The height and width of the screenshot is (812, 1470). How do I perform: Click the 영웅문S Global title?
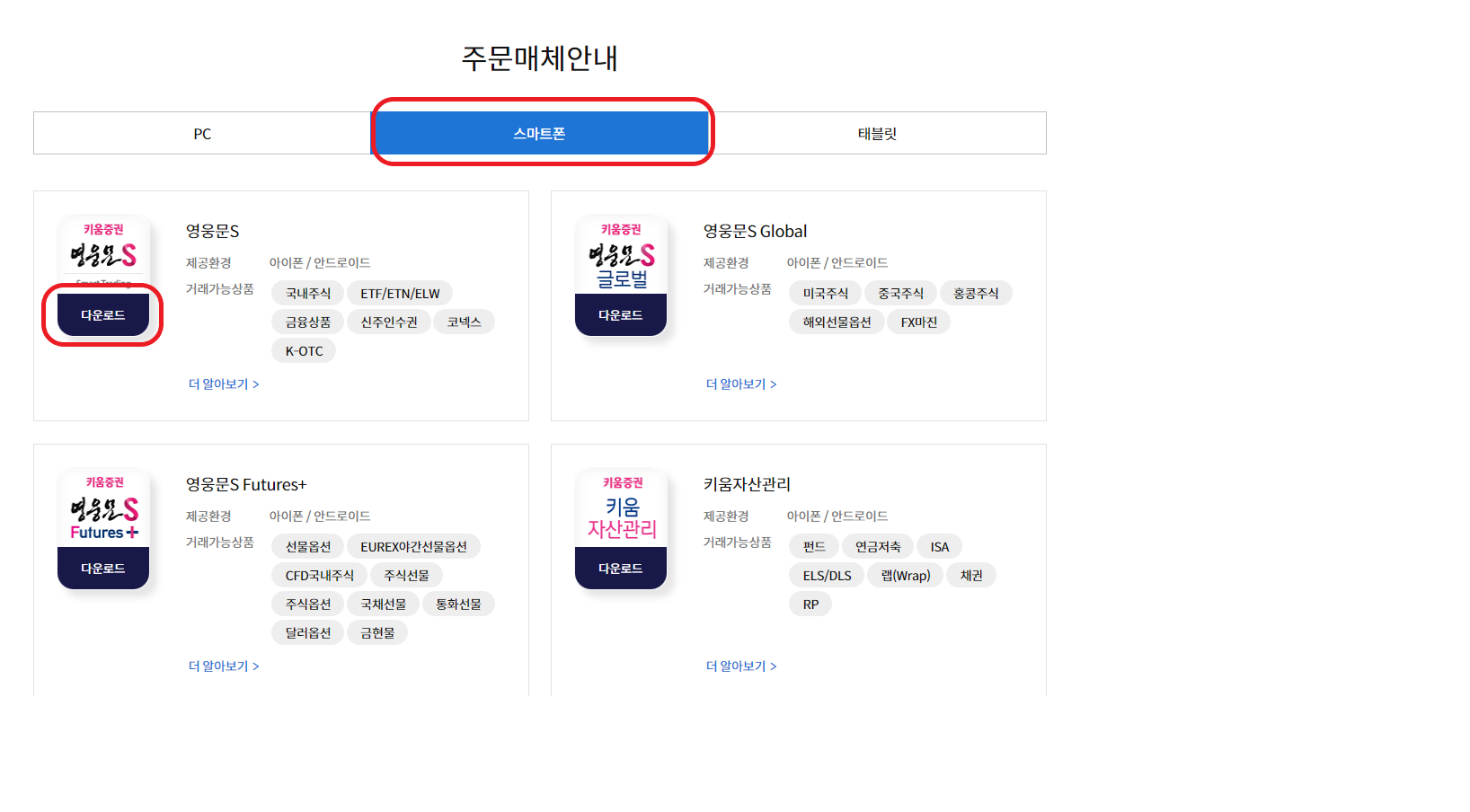click(x=756, y=231)
